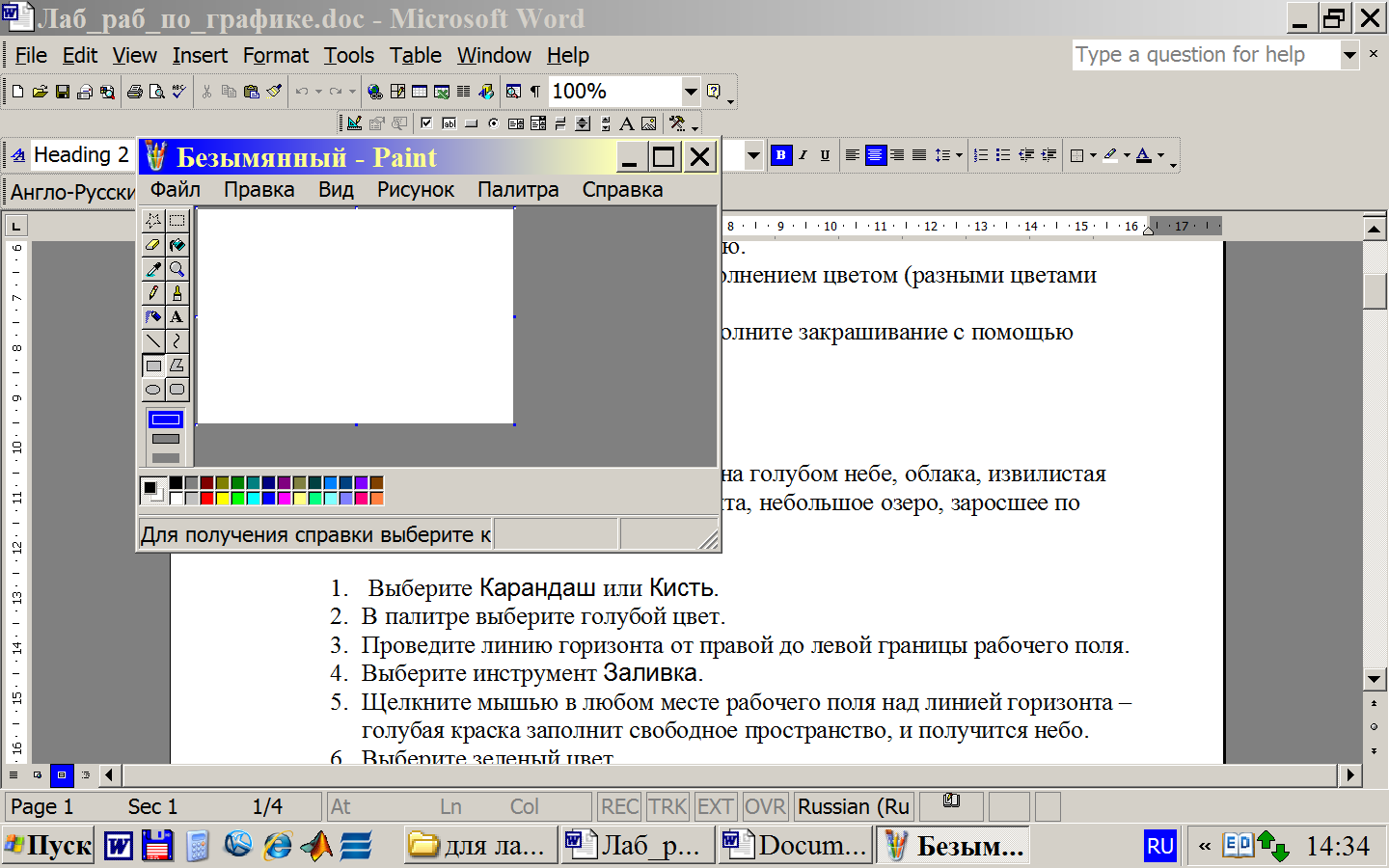
Task: Set Justify paragraph alignment
Action: [920, 155]
